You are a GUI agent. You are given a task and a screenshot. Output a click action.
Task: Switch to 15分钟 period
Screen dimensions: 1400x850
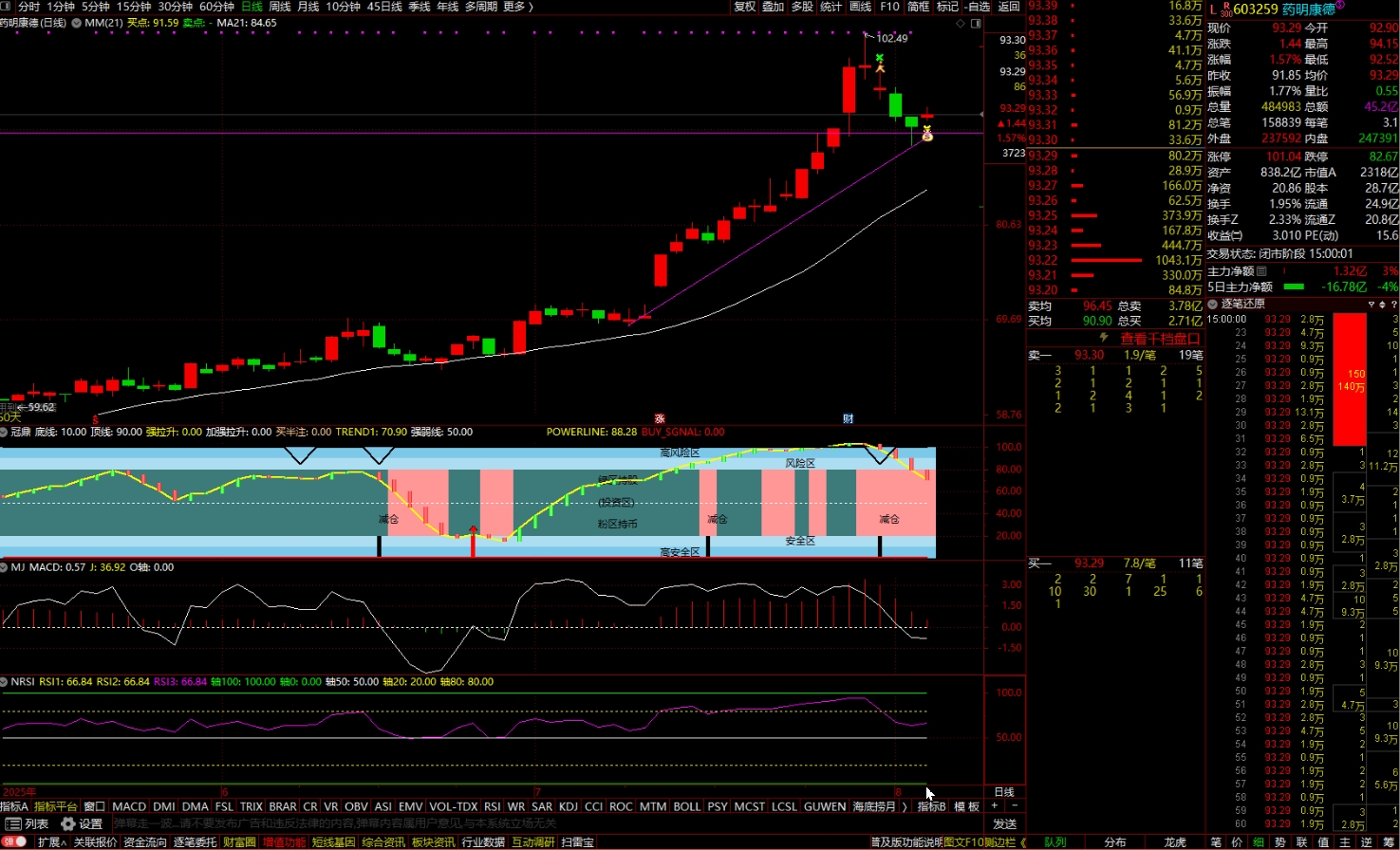[134, 7]
